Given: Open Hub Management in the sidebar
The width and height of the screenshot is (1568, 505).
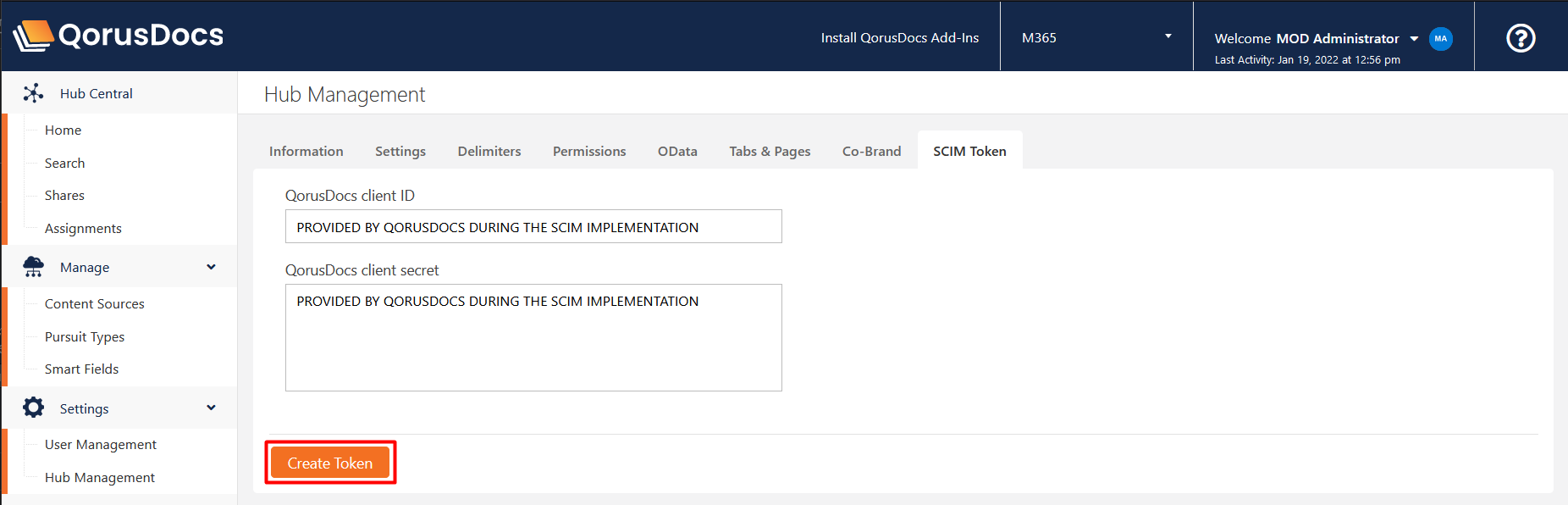Looking at the screenshot, I should 100,477.
